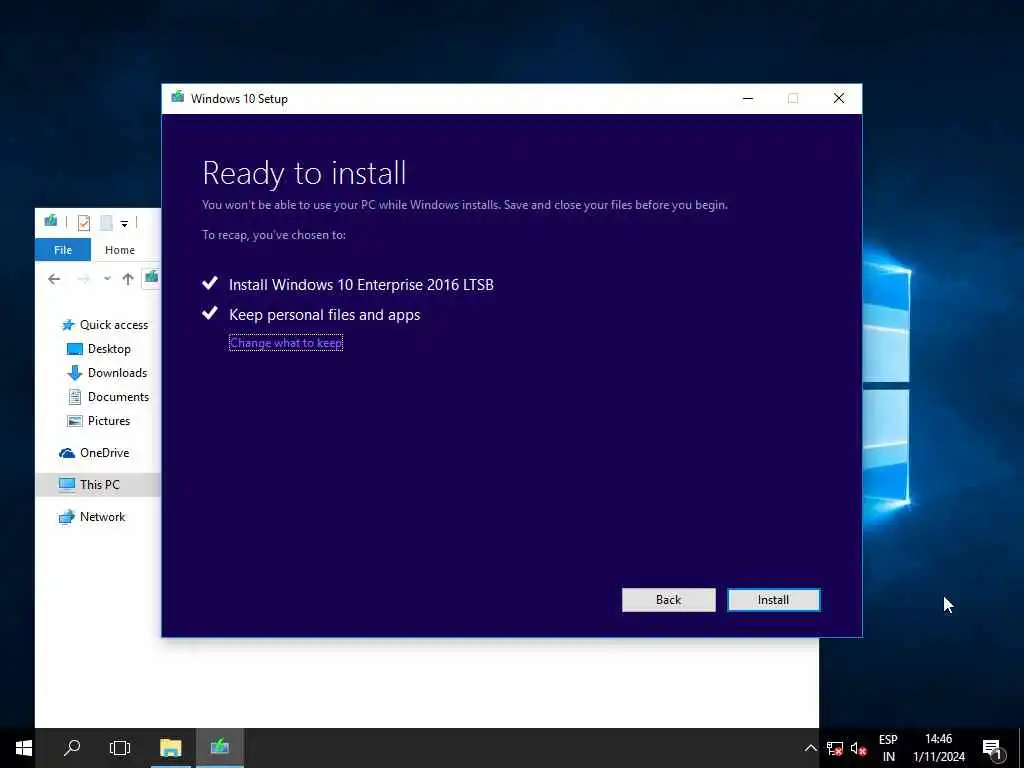The image size is (1024, 768).
Task: Select This PC in the navigation pane
Action: tap(98, 485)
